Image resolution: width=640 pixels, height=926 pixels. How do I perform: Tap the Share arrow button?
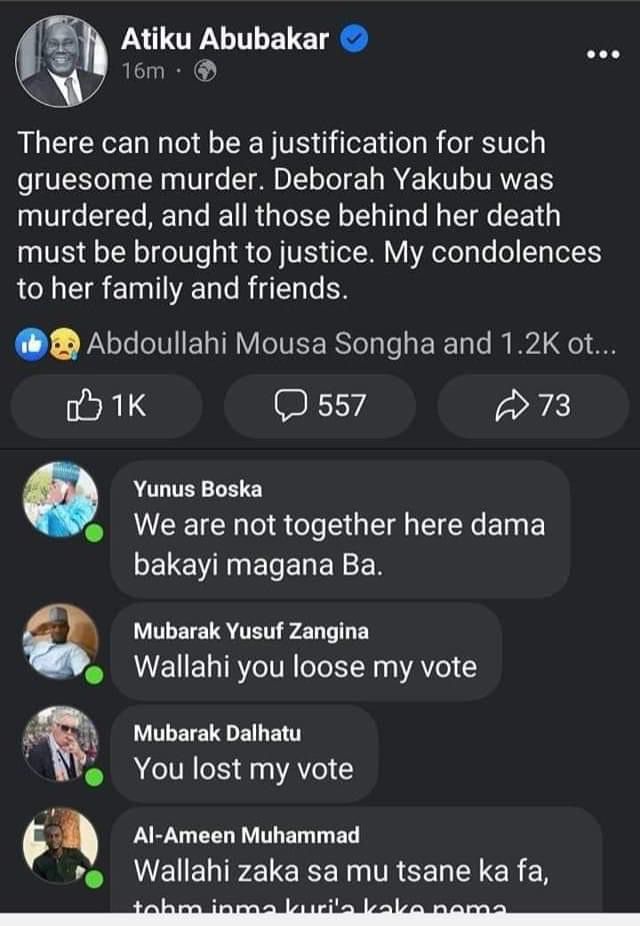[x=532, y=405]
